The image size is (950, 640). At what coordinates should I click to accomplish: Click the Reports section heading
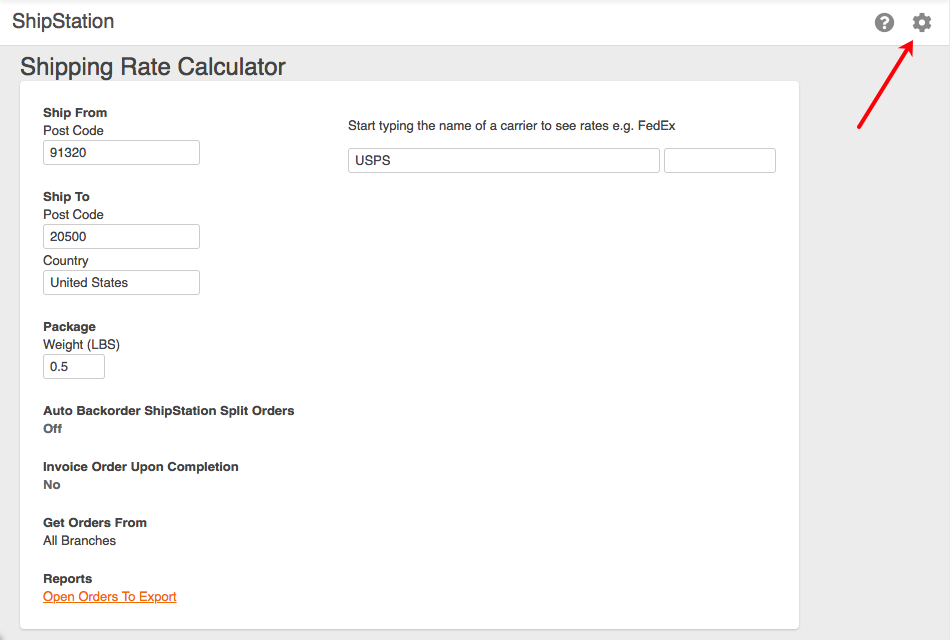[67, 578]
